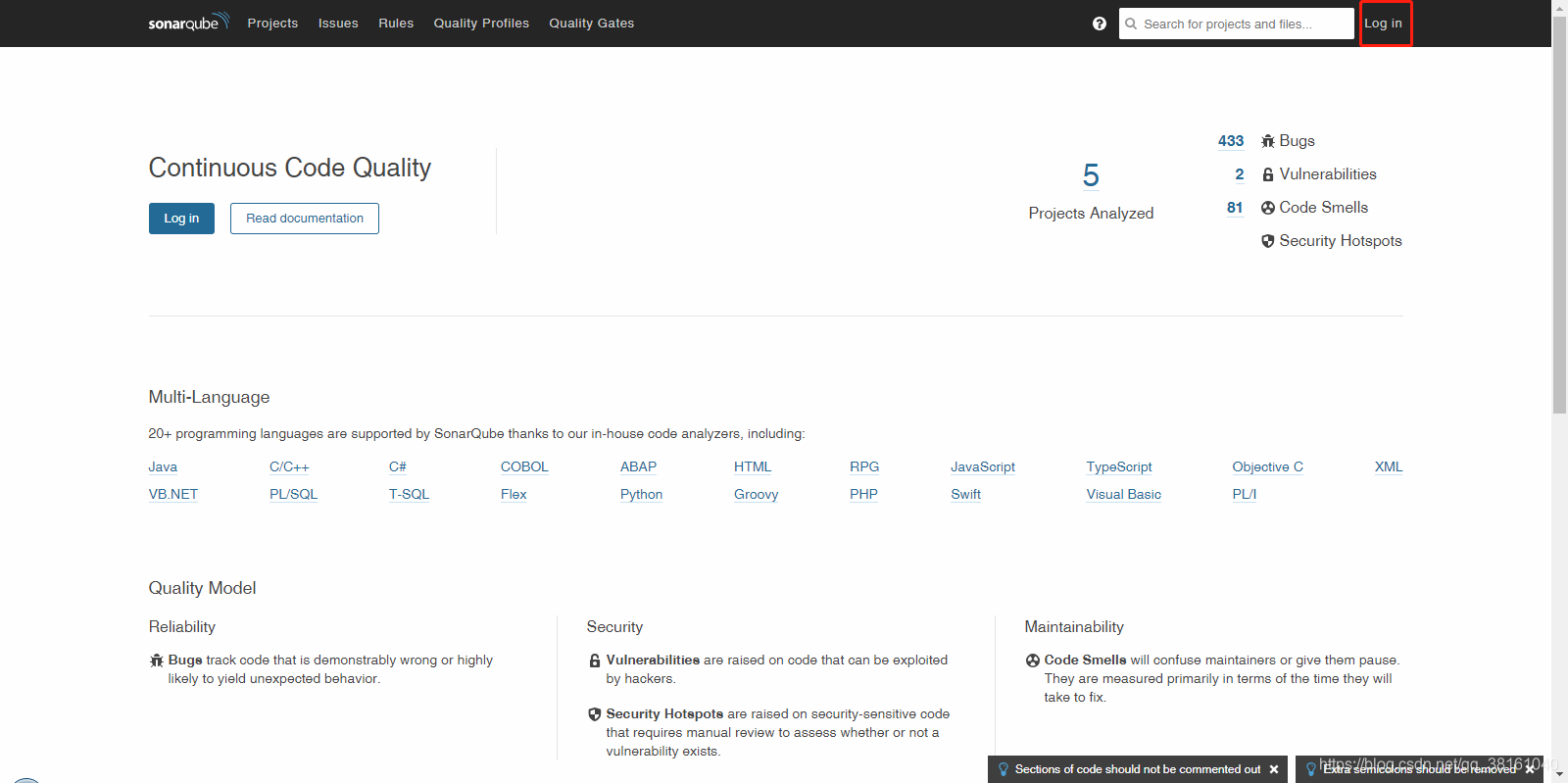Open the XML language link
This screenshot has height=783, width=1568.
1389,467
